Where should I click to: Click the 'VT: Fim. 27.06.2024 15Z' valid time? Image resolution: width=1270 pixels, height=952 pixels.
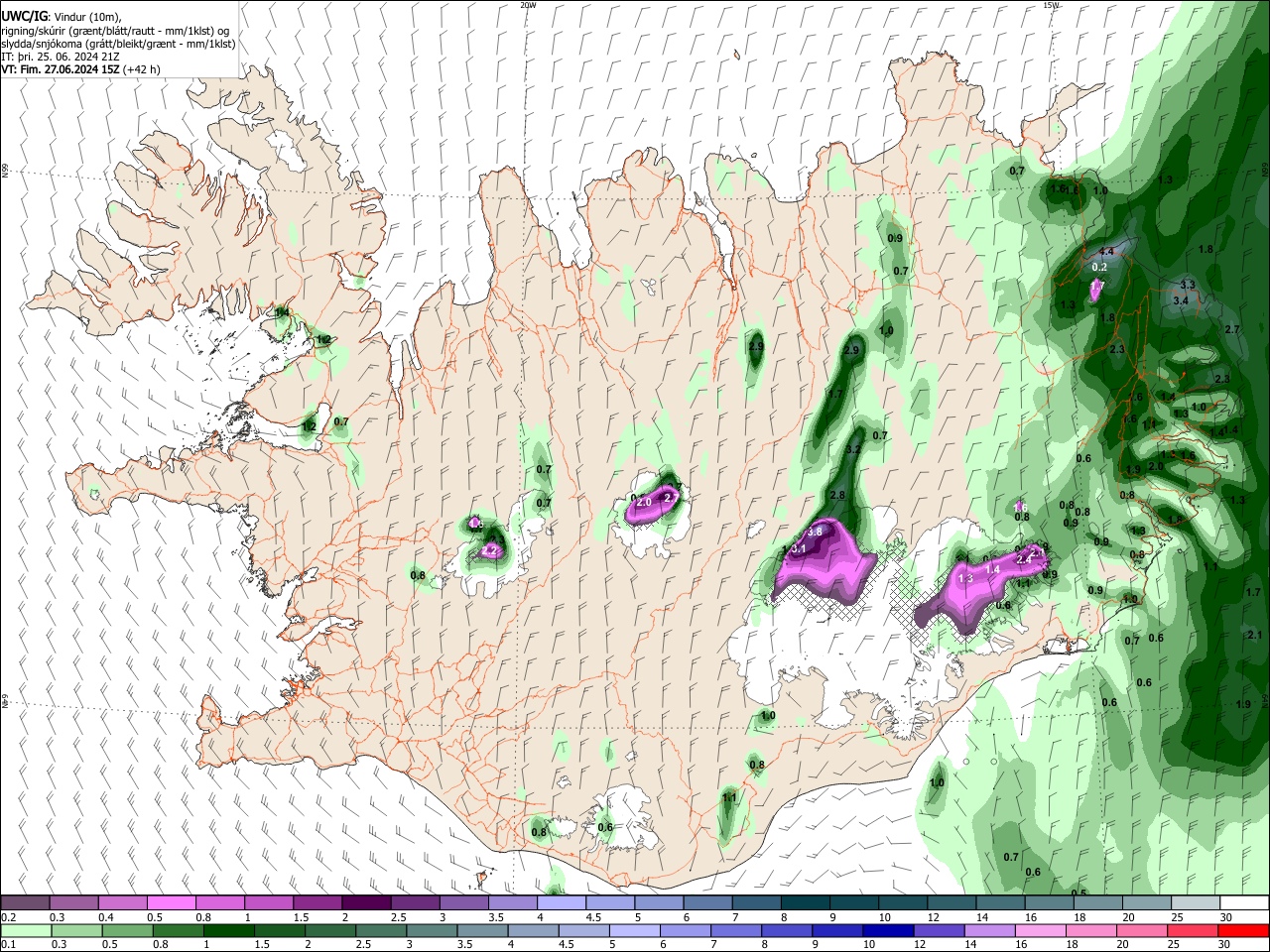coord(61,69)
